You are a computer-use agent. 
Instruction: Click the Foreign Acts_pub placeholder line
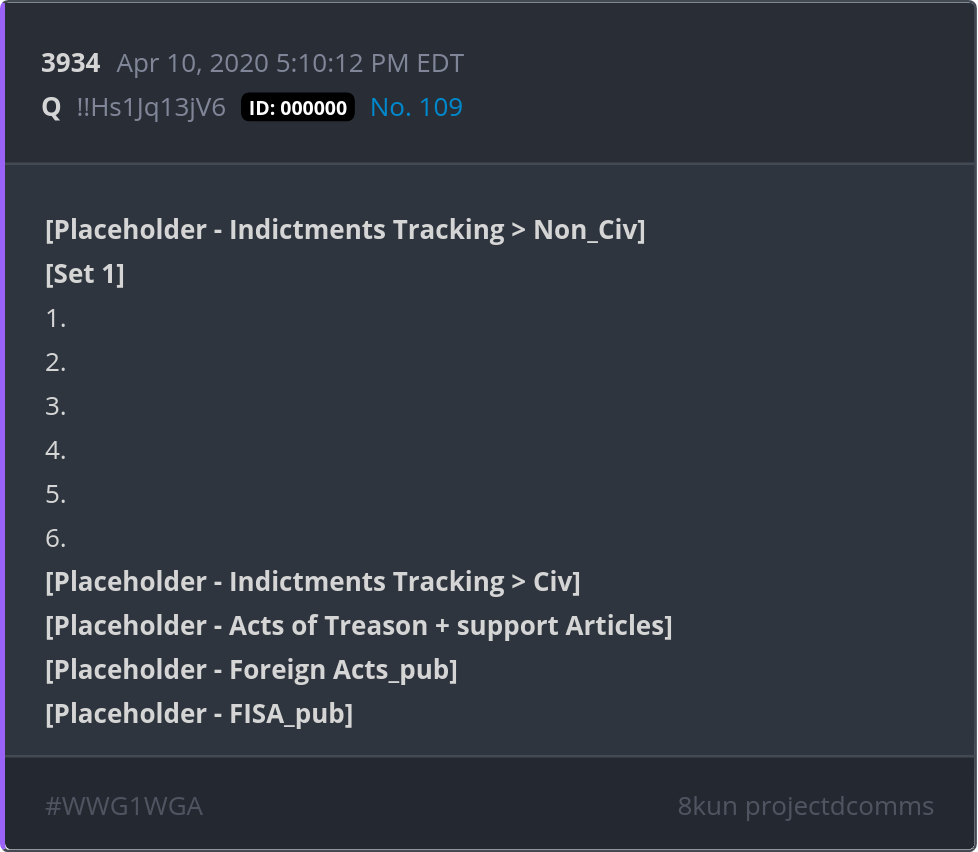click(x=251, y=670)
